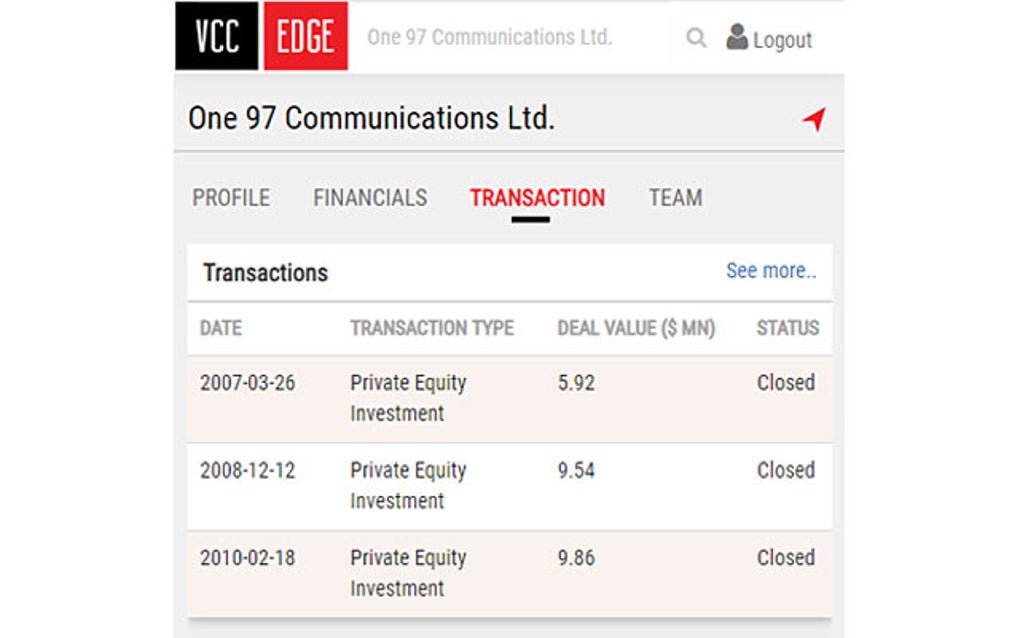Select the 2010-02-18 transaction row
The height and width of the screenshot is (638, 1020).
click(508, 573)
